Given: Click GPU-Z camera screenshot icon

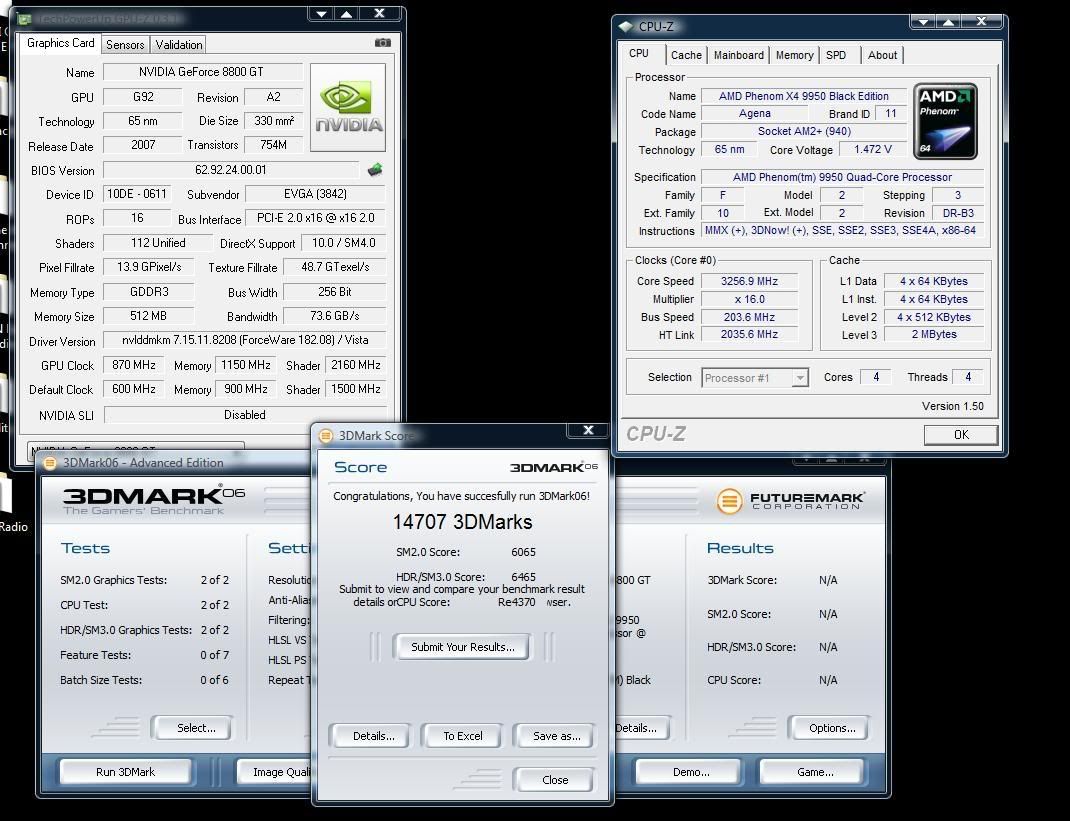Looking at the screenshot, I should point(383,43).
